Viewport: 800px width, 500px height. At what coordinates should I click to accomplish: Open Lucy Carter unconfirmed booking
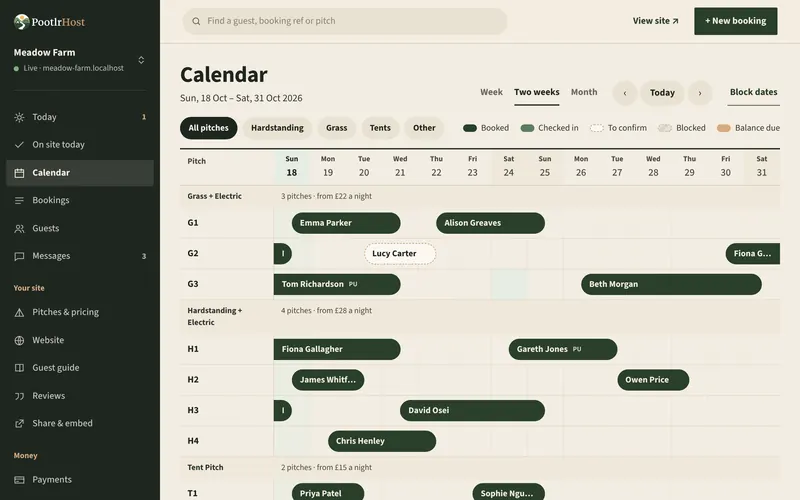400,254
